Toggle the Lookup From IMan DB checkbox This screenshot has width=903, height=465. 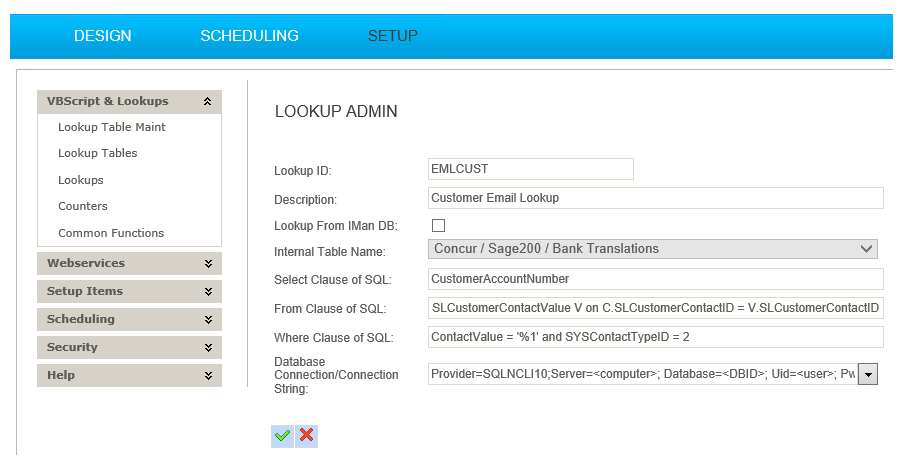coord(438,225)
